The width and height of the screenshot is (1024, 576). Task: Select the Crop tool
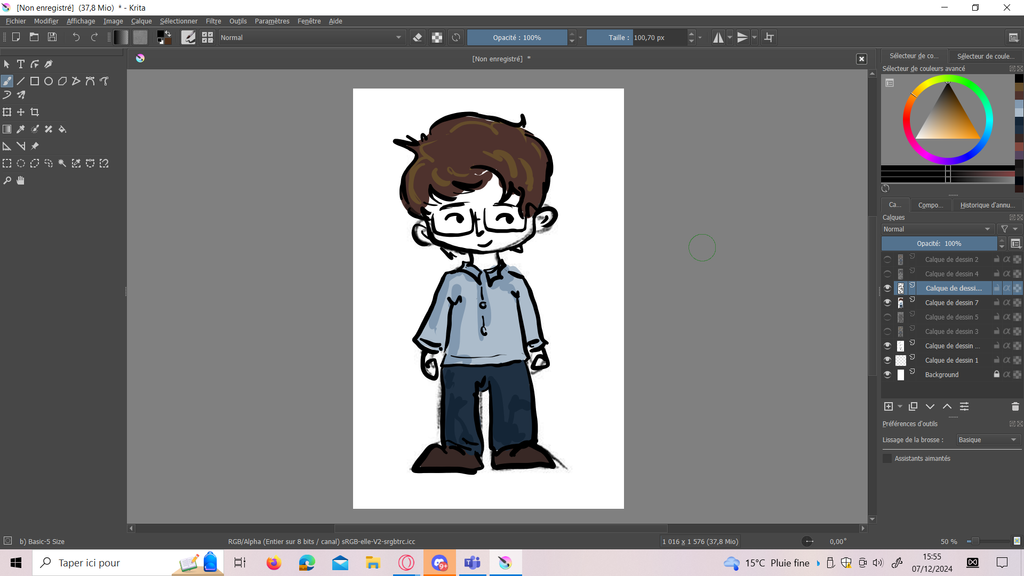tap(34, 112)
